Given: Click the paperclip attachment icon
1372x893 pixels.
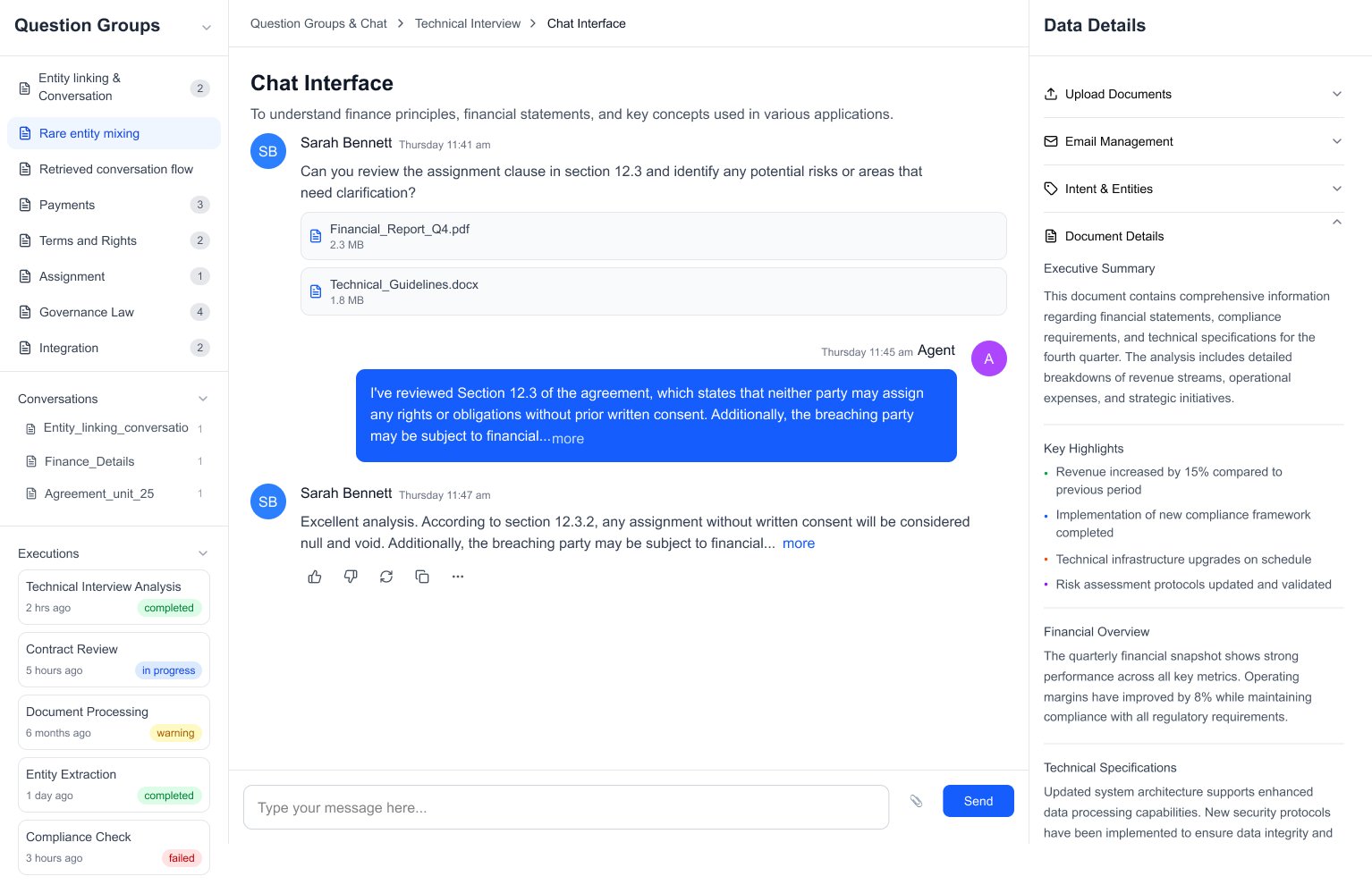Looking at the screenshot, I should [916, 801].
